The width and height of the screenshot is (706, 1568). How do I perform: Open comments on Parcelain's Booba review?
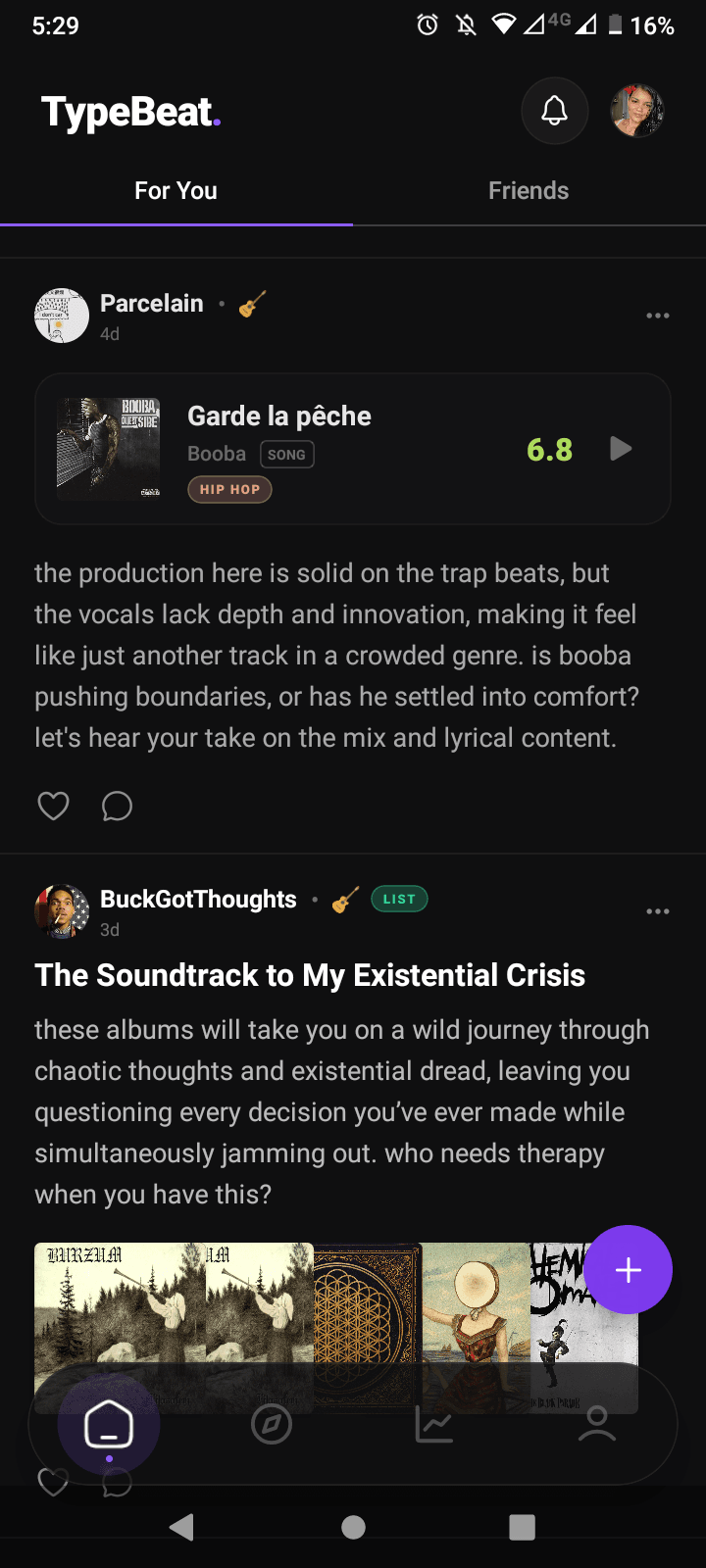117,806
